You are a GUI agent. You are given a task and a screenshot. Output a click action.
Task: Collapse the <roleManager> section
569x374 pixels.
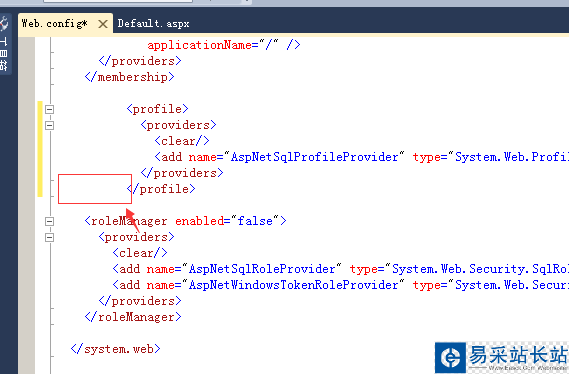pos(50,221)
